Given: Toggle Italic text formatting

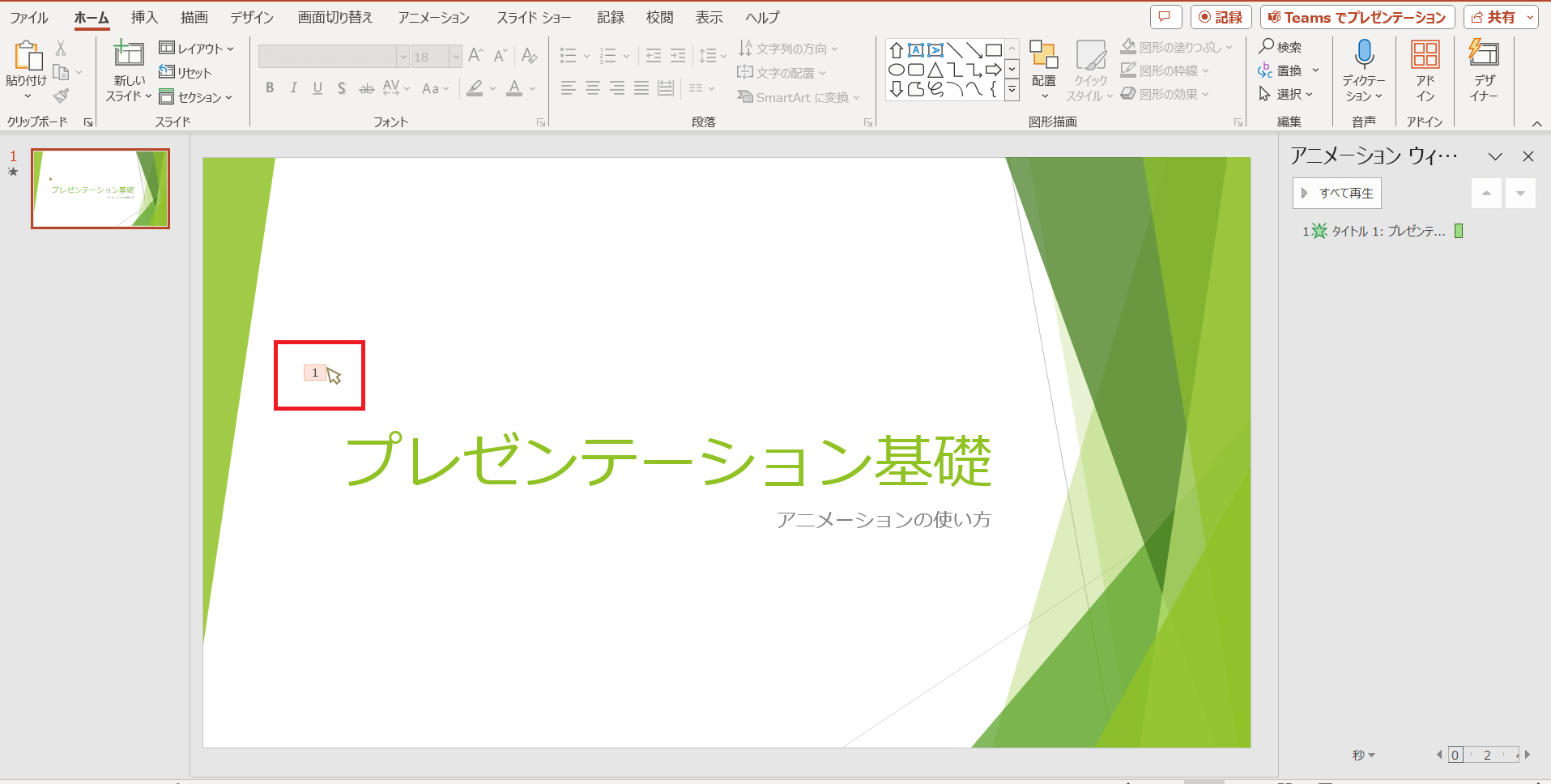Looking at the screenshot, I should (293, 88).
